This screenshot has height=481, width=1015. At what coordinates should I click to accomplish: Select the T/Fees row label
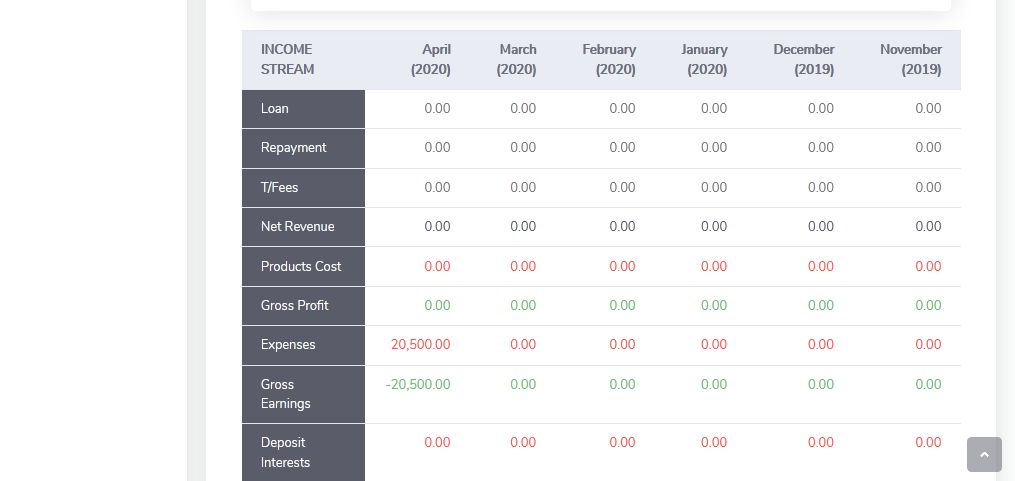[x=279, y=188]
